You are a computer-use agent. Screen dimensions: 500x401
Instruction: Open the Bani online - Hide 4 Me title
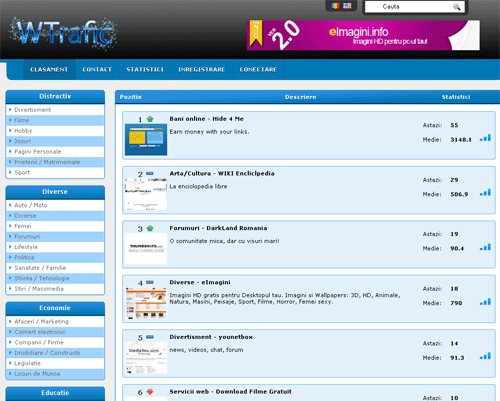coord(206,119)
